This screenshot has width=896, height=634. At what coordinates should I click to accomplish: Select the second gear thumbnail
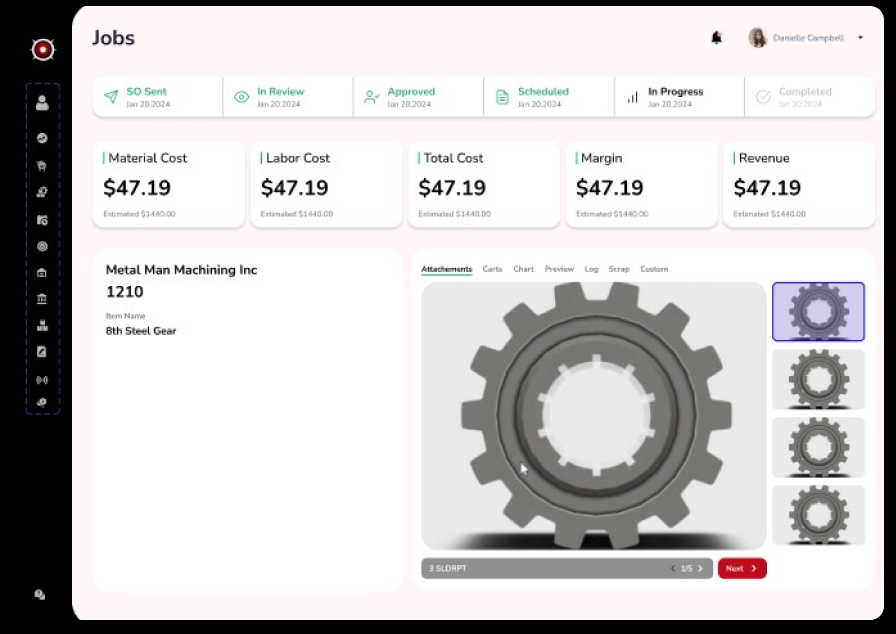click(x=818, y=381)
